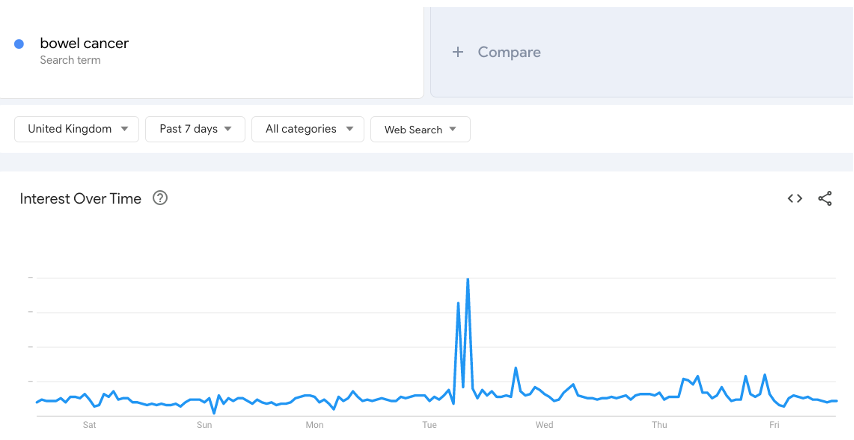This screenshot has height=440, width=854.
Task: Open the United Kingdom region dropdown
Action: point(76,129)
